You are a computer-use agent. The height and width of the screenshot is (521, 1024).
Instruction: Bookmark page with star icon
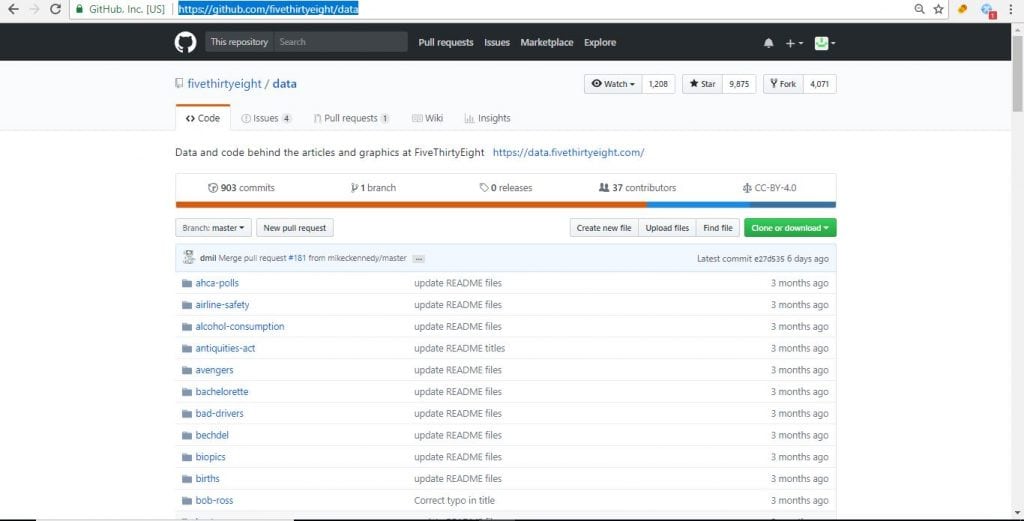(938, 9)
